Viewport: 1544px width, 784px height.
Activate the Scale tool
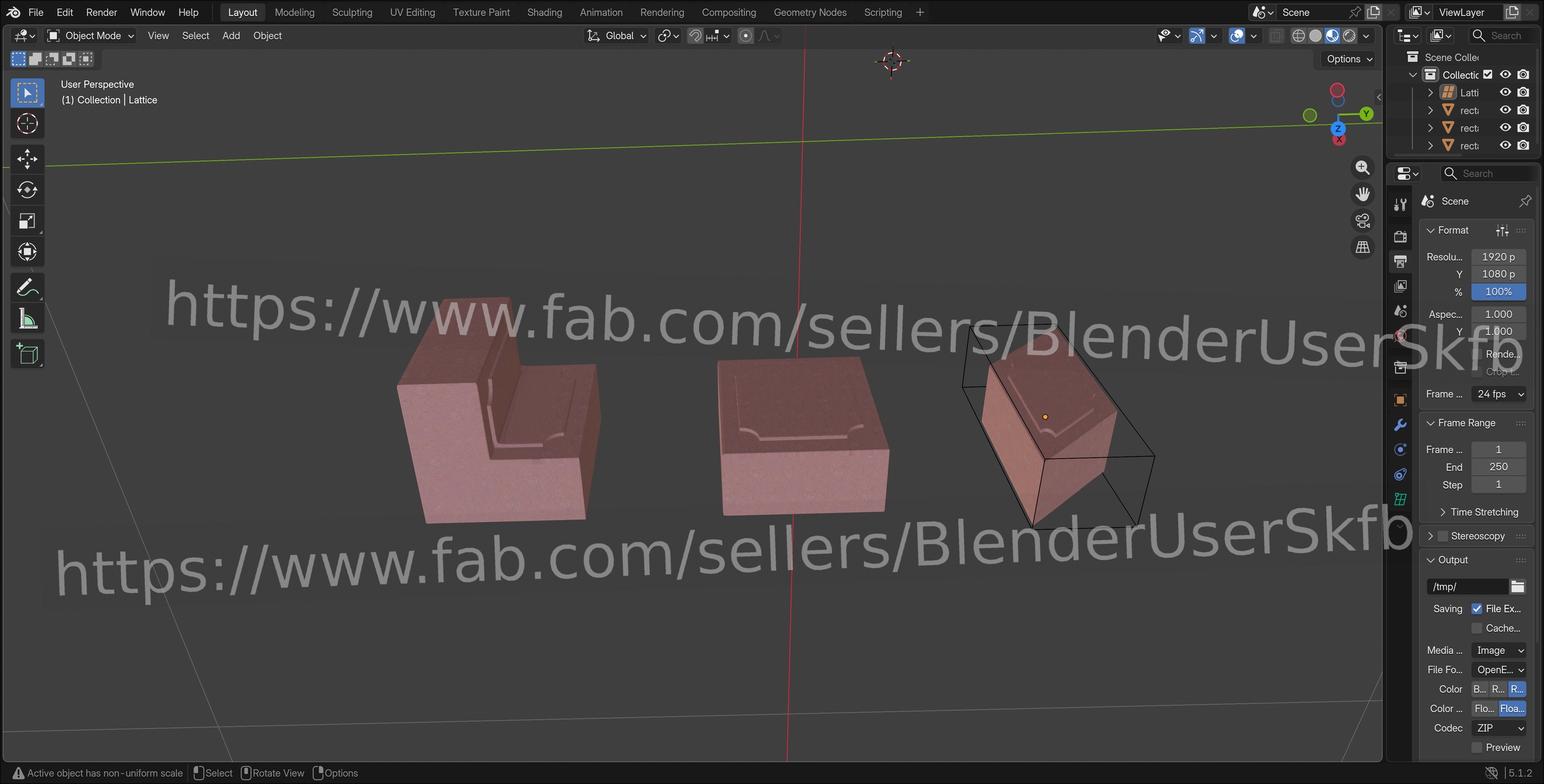[27, 221]
